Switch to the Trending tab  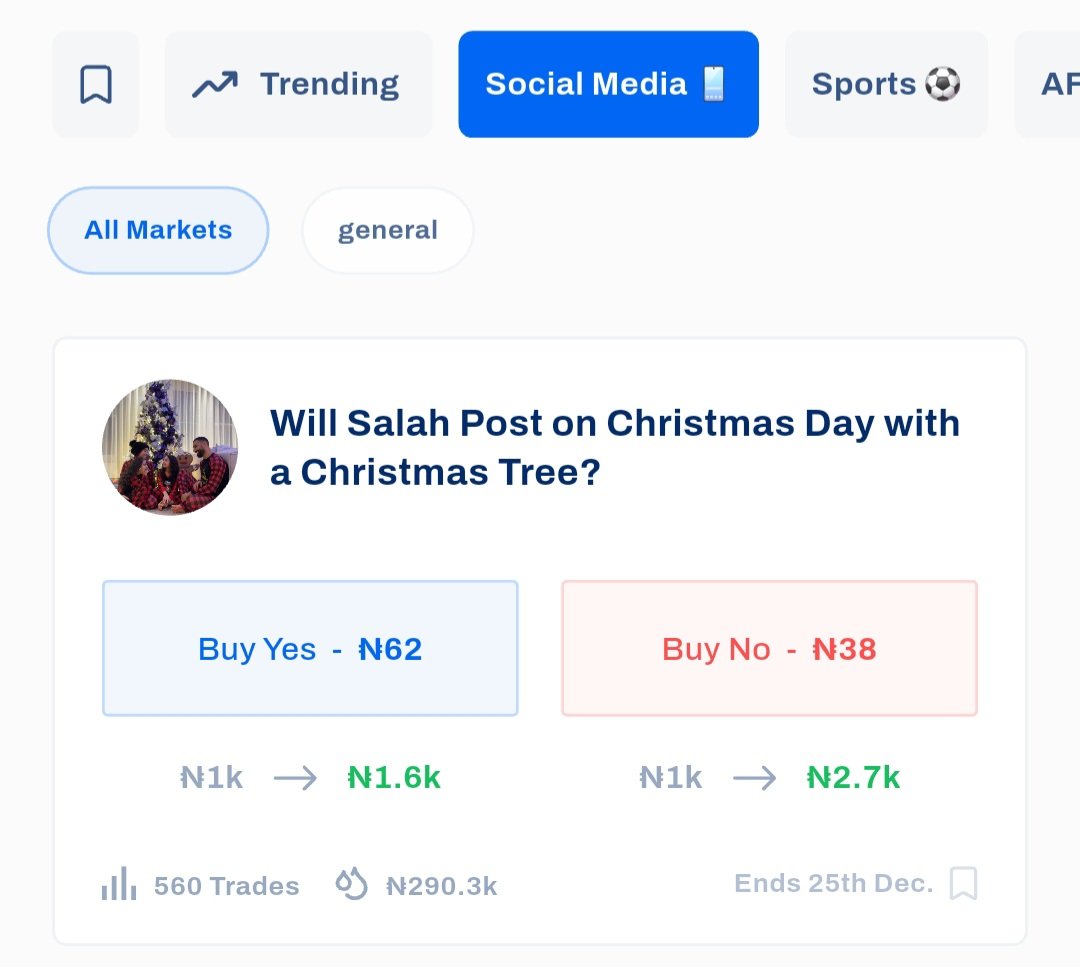[298, 84]
